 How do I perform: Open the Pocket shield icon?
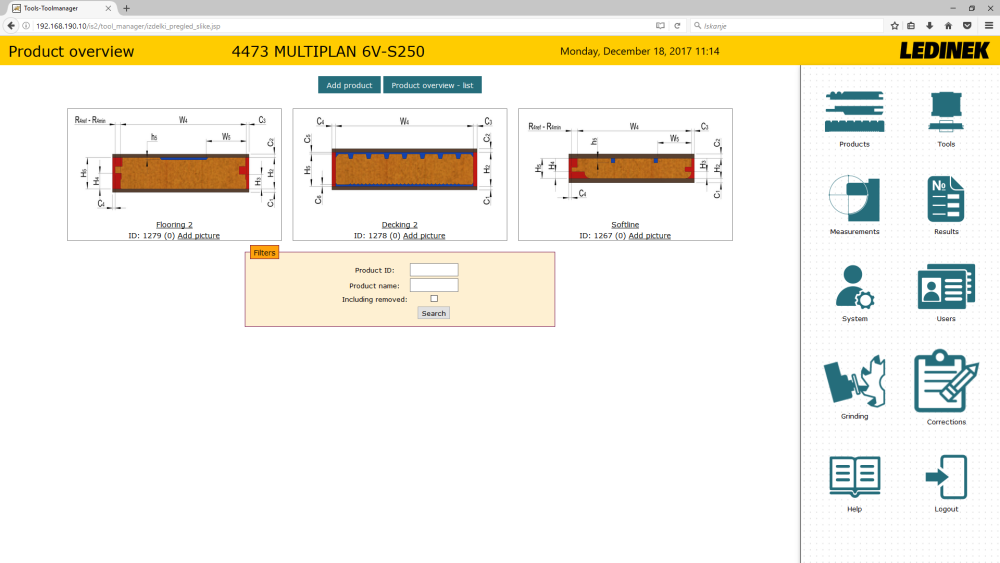click(967, 26)
